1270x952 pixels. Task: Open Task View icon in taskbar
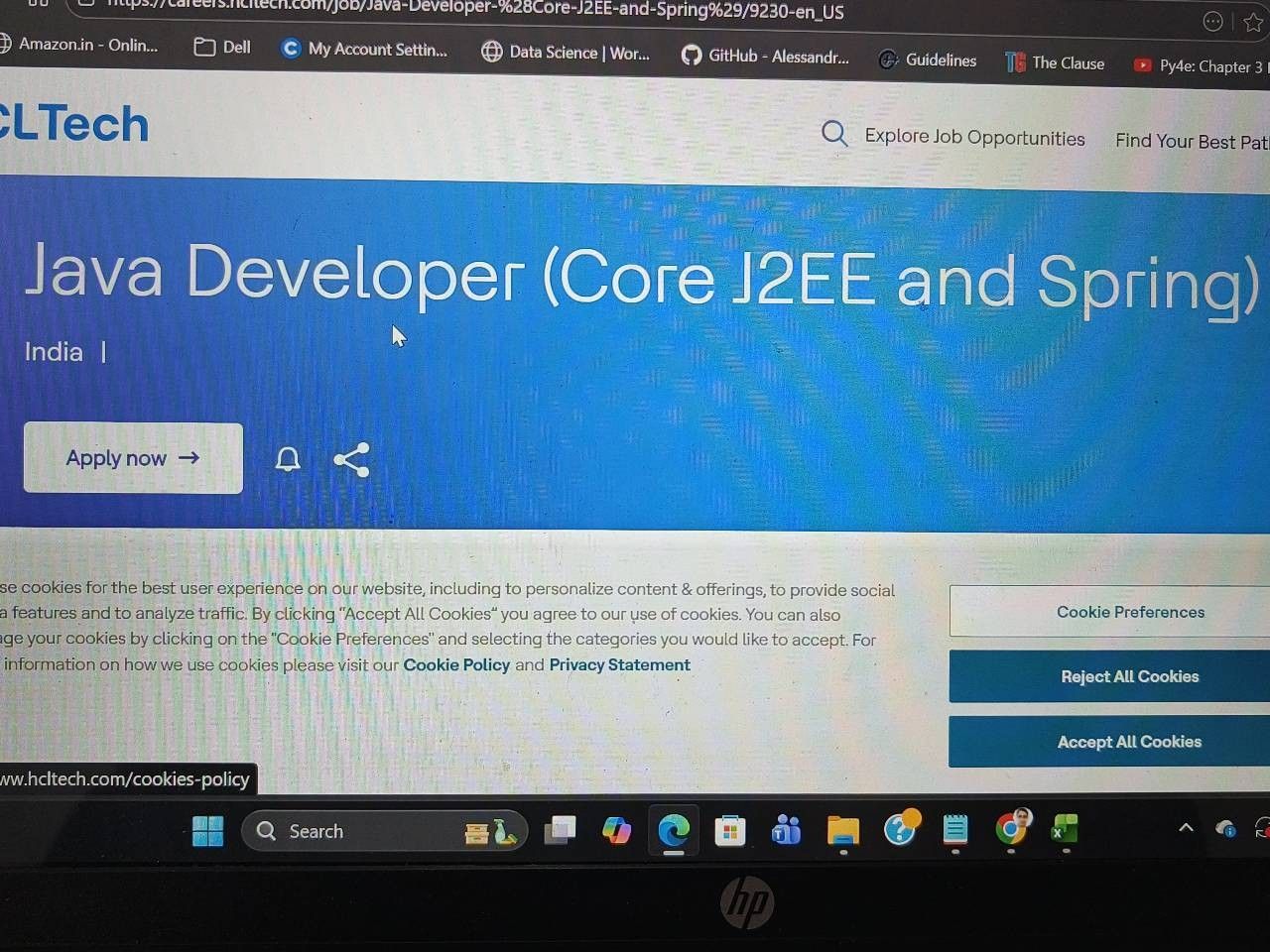560,830
